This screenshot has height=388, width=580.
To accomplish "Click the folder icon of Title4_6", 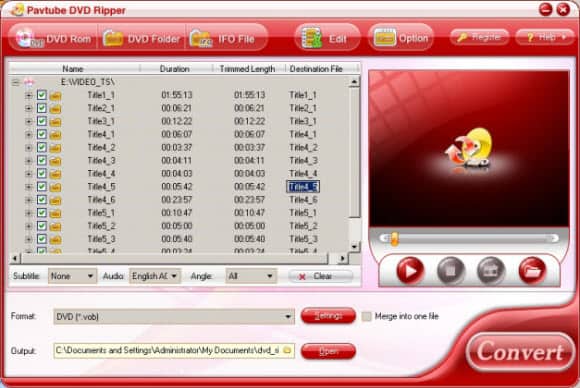I will [x=55, y=200].
